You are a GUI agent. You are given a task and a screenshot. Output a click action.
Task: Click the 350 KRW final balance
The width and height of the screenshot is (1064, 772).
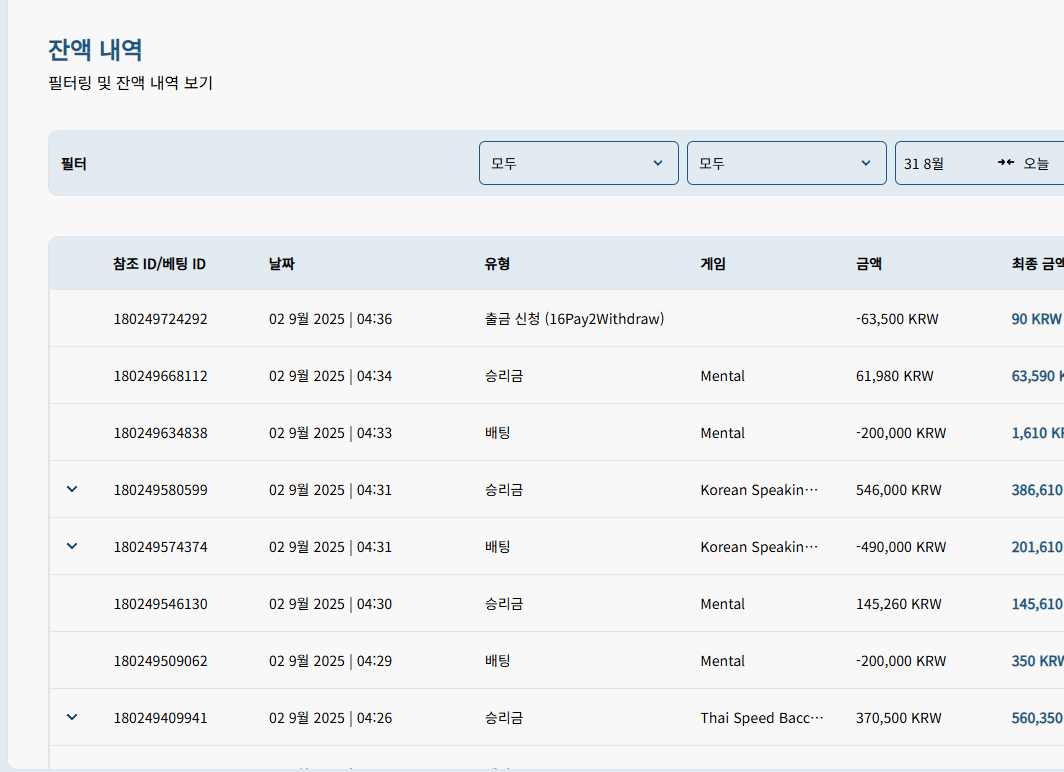click(x=1038, y=661)
